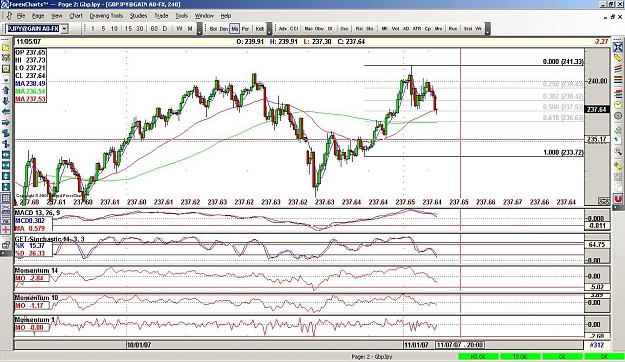The image size is (625, 362).
Task: Click the yellow clock icon
Action: tap(617, 105)
